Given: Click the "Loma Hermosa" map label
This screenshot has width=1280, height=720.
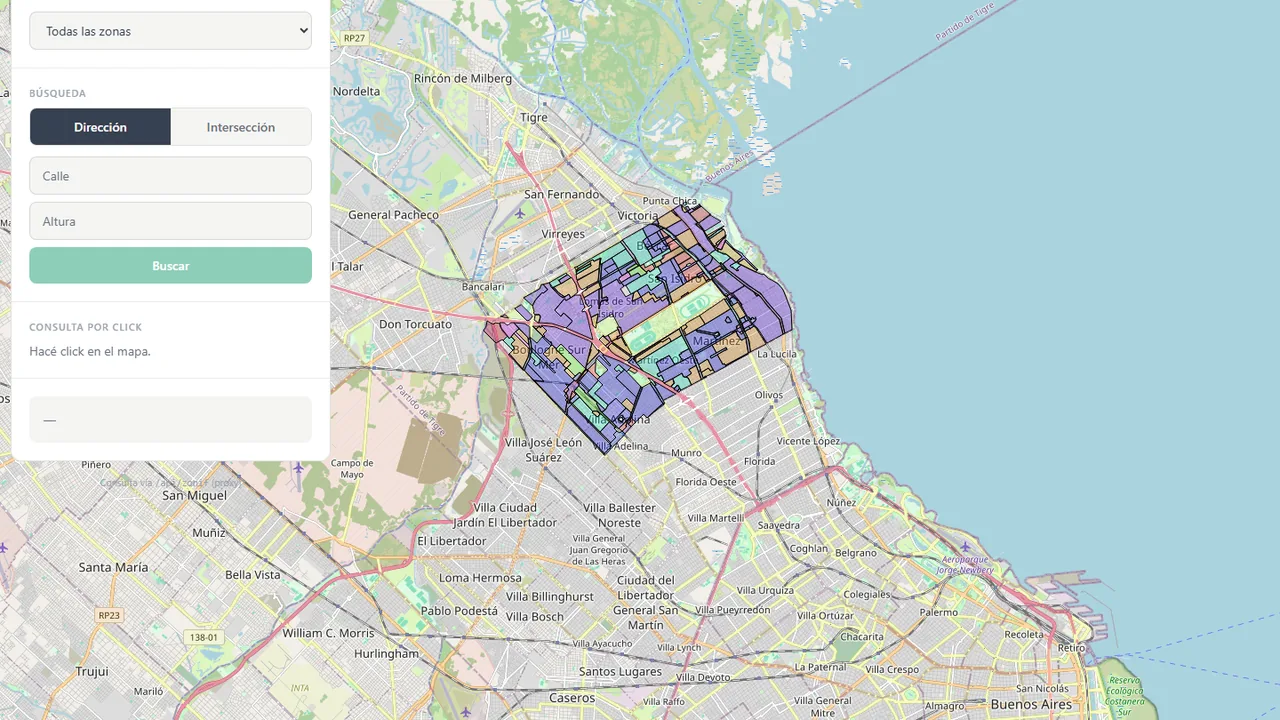Looking at the screenshot, I should (480, 578).
